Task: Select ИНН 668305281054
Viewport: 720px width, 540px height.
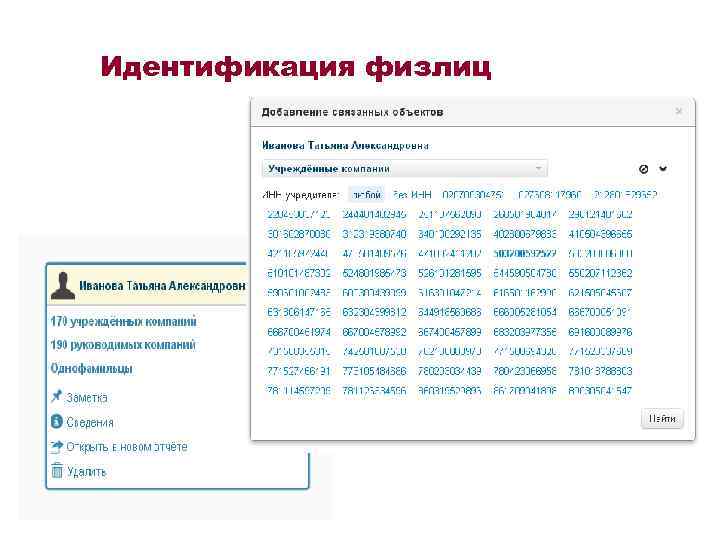Action: click(x=525, y=312)
